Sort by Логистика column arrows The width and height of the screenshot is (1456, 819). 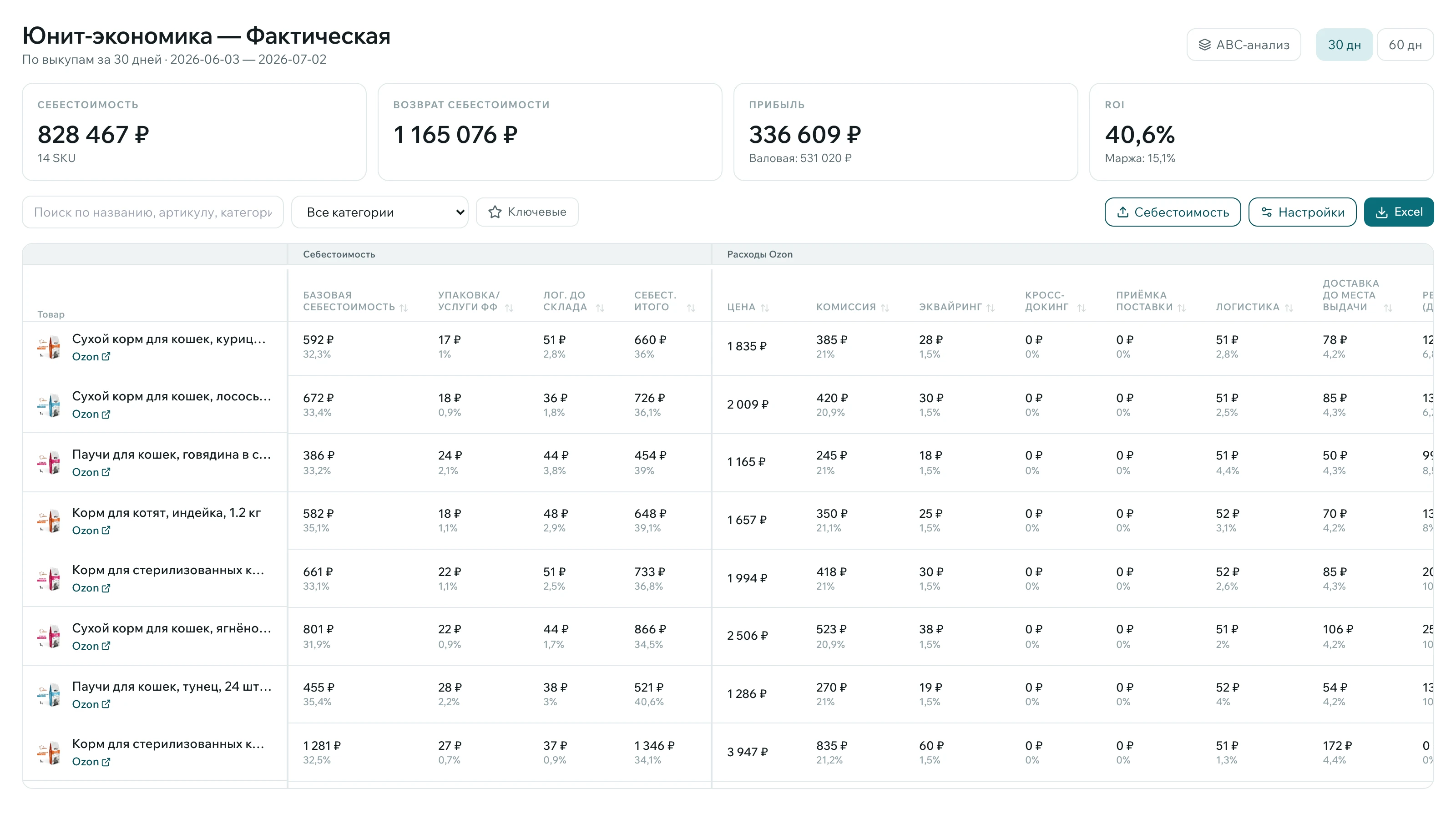[1289, 308]
